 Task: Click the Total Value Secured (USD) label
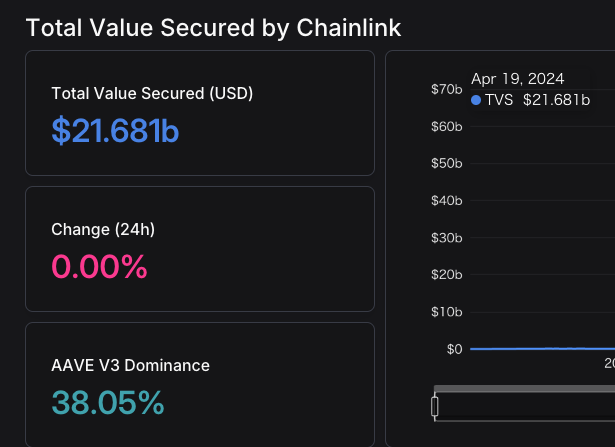[x=152, y=94]
